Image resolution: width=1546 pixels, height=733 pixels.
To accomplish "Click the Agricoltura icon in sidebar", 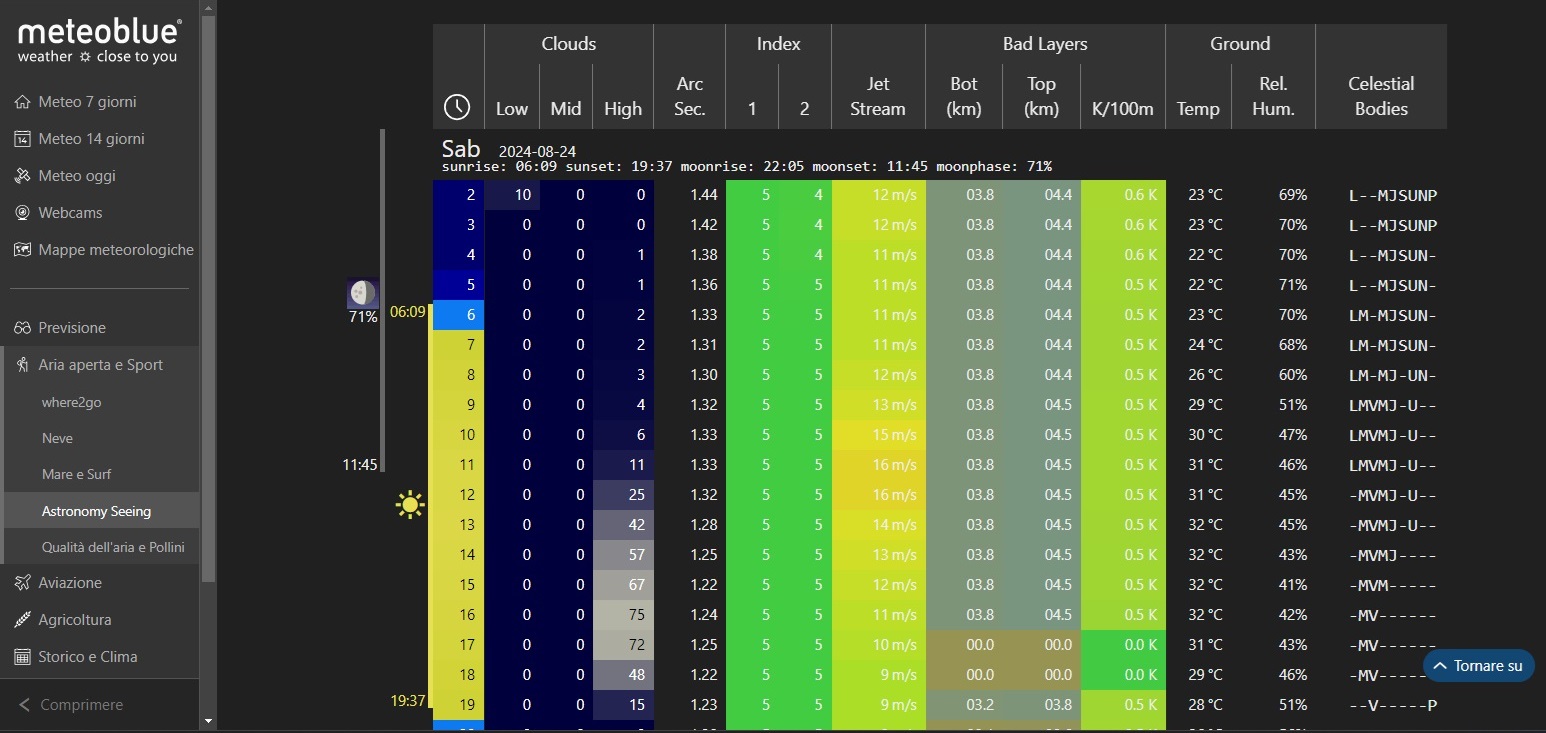I will point(23,620).
